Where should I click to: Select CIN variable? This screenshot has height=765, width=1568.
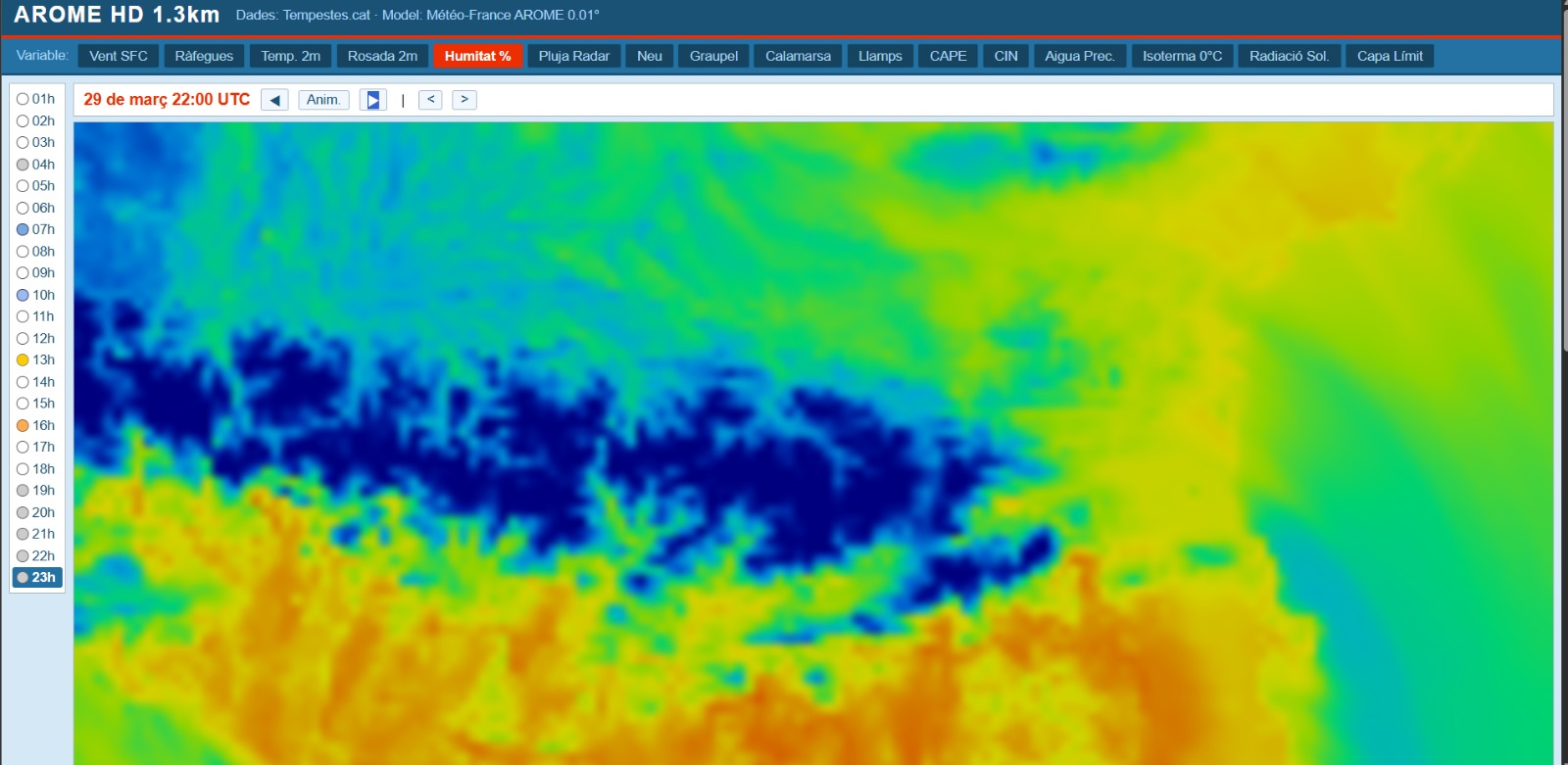click(x=1005, y=56)
